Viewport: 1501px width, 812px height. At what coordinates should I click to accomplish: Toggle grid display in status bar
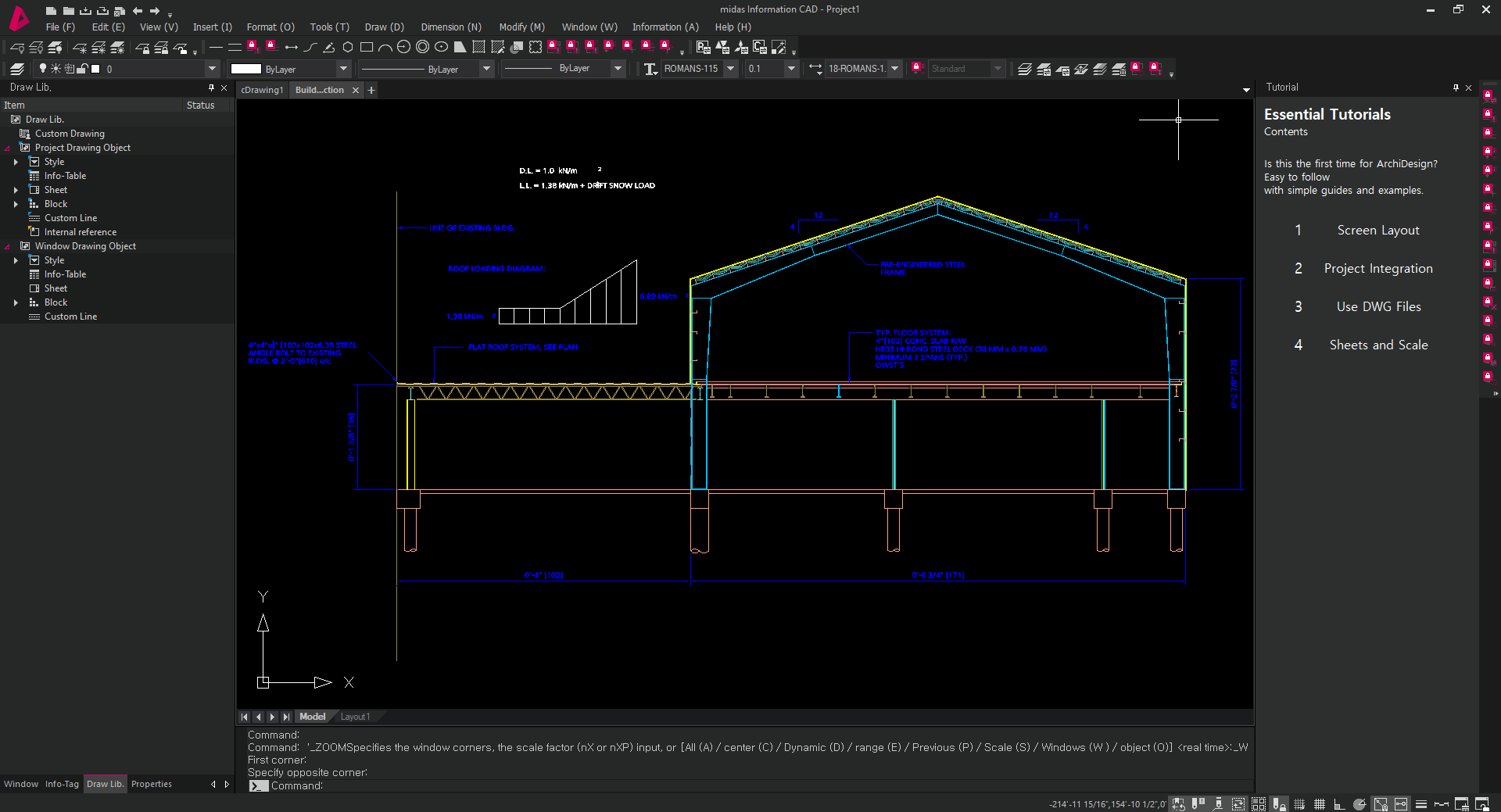click(1319, 804)
